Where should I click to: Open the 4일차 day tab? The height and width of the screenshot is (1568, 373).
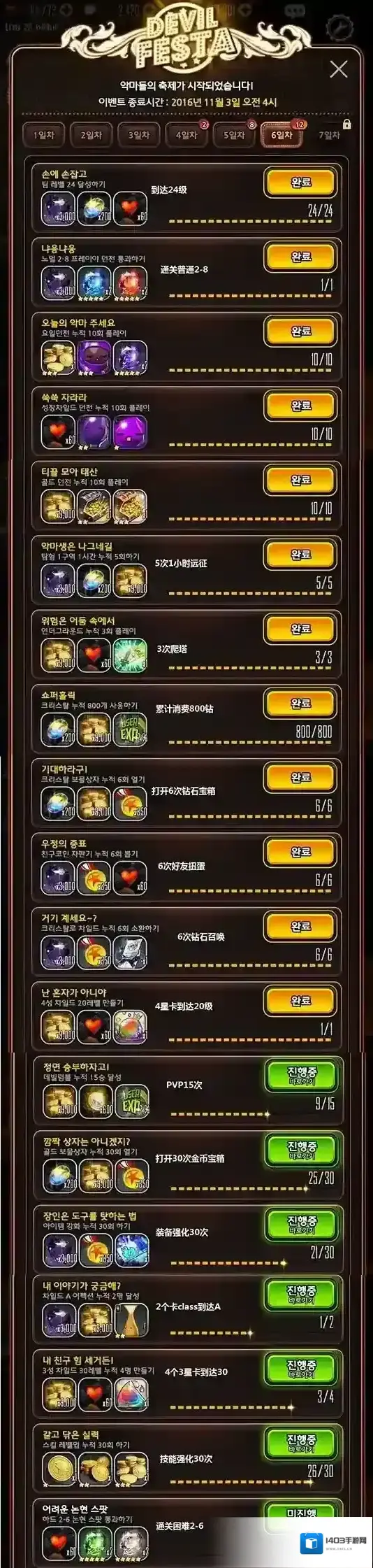pos(186,135)
